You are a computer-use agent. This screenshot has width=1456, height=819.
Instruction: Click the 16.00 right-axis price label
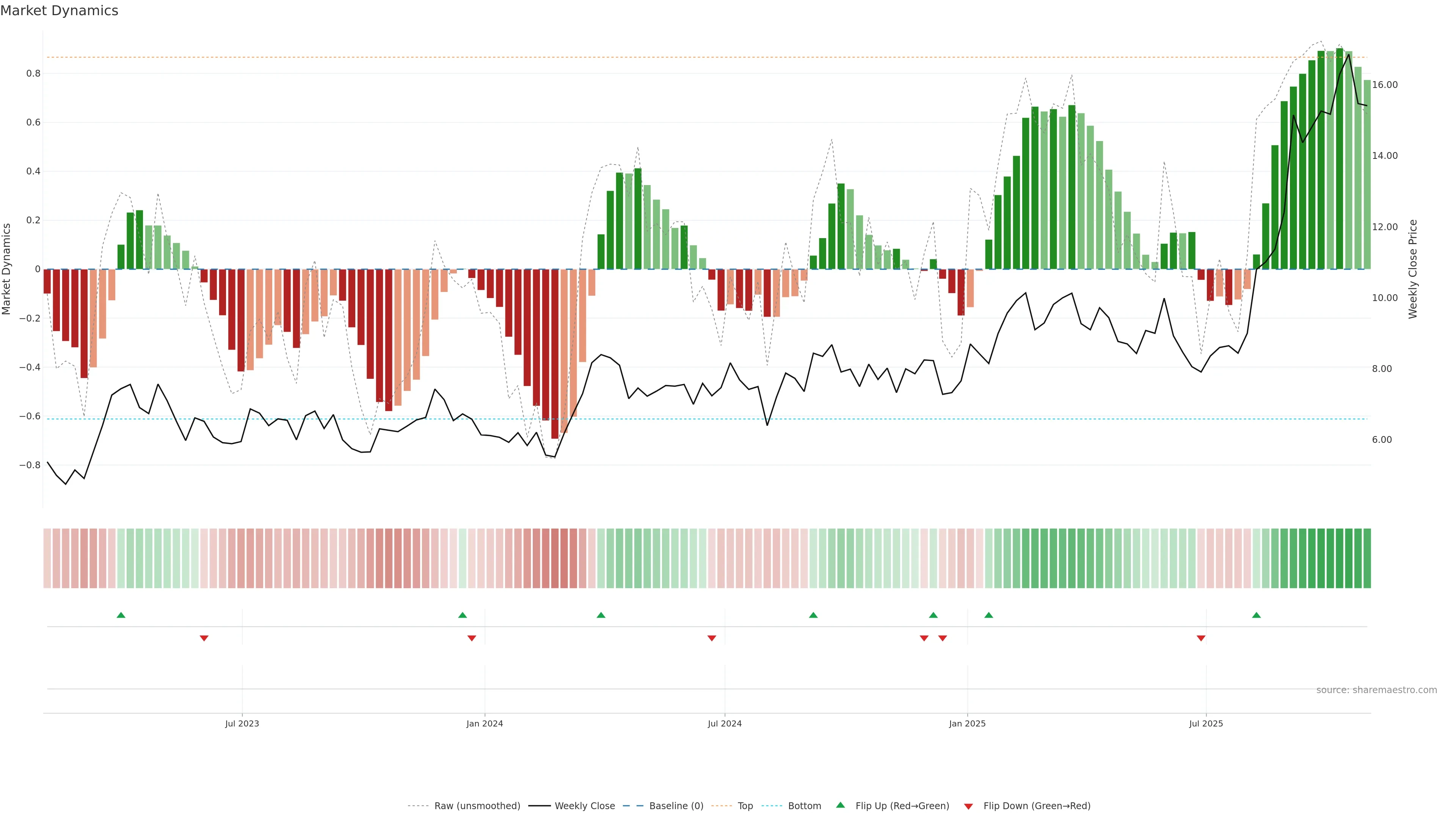[x=1385, y=85]
